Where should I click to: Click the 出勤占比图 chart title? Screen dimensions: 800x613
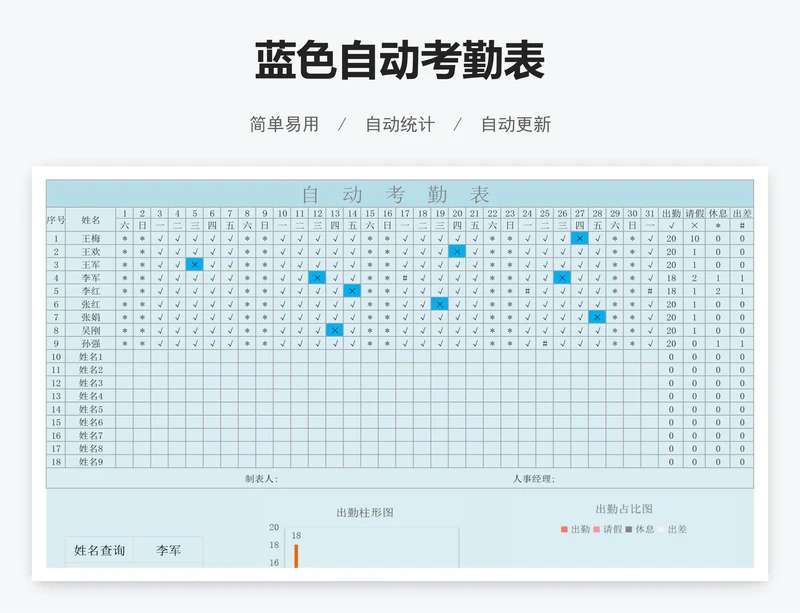(x=624, y=509)
